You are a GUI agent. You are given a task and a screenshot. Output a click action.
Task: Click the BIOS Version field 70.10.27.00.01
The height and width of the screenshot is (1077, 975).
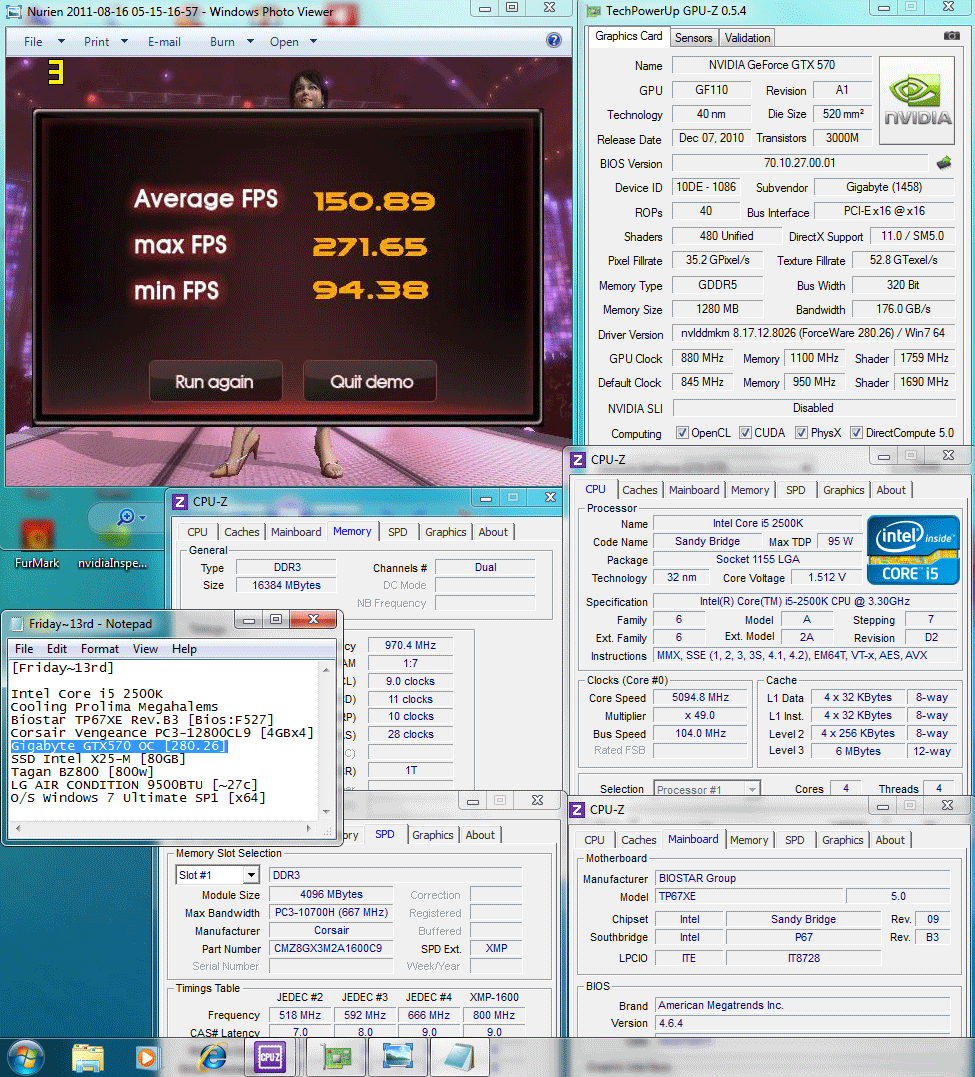click(x=800, y=163)
